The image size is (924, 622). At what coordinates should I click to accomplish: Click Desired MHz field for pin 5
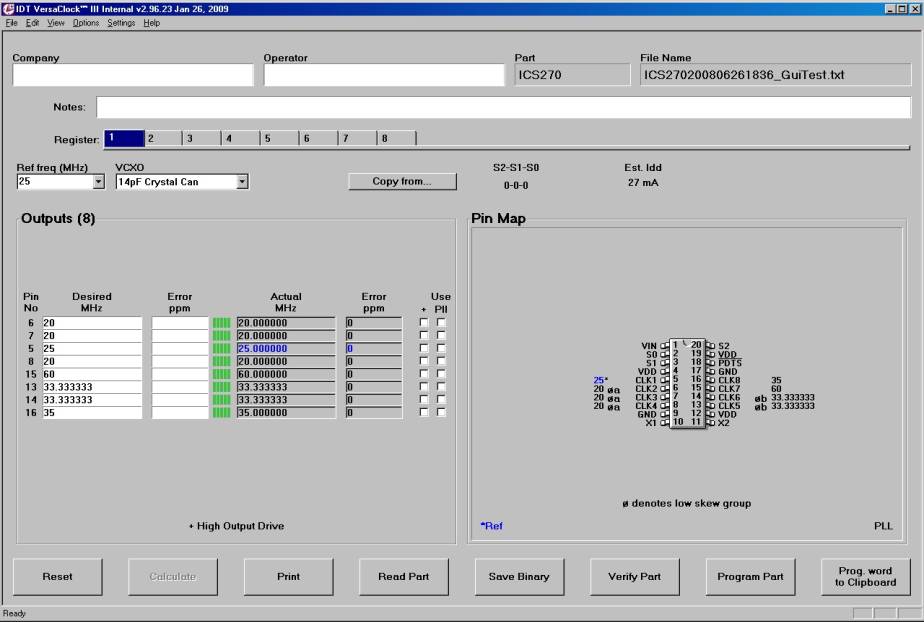pyautogui.click(x=92, y=348)
